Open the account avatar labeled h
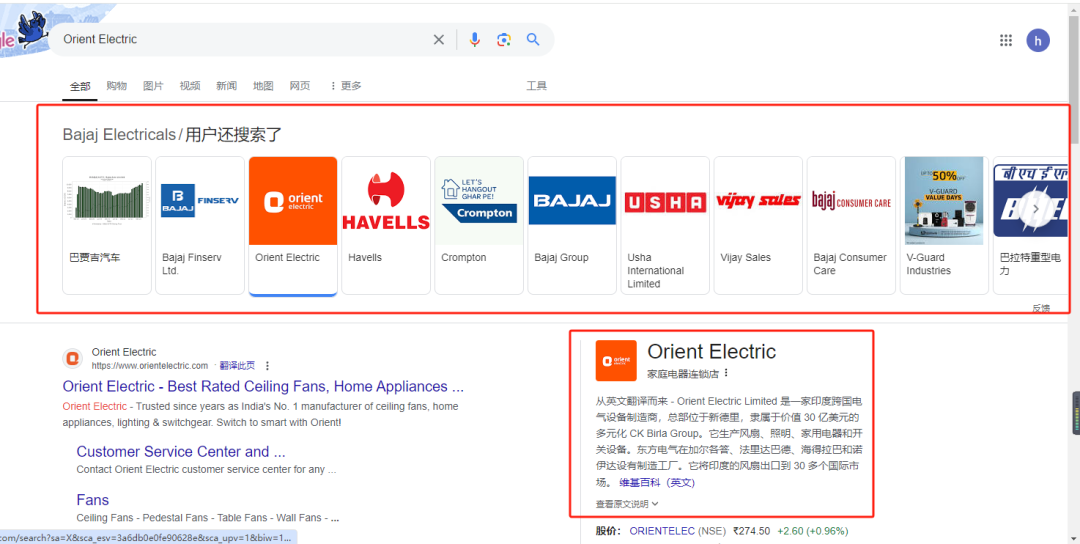 click(x=1038, y=40)
